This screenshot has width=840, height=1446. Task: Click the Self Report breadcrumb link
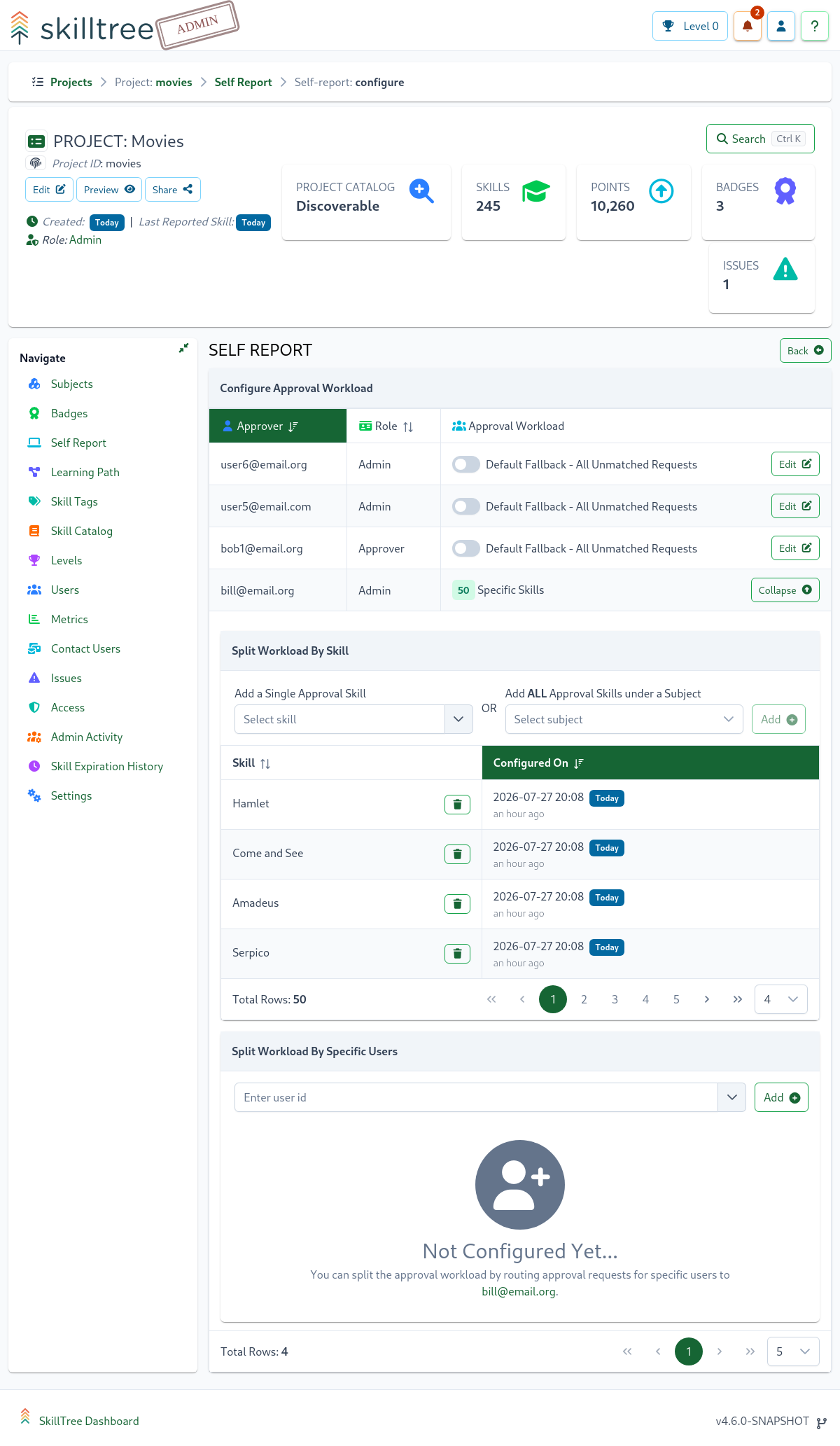point(243,82)
